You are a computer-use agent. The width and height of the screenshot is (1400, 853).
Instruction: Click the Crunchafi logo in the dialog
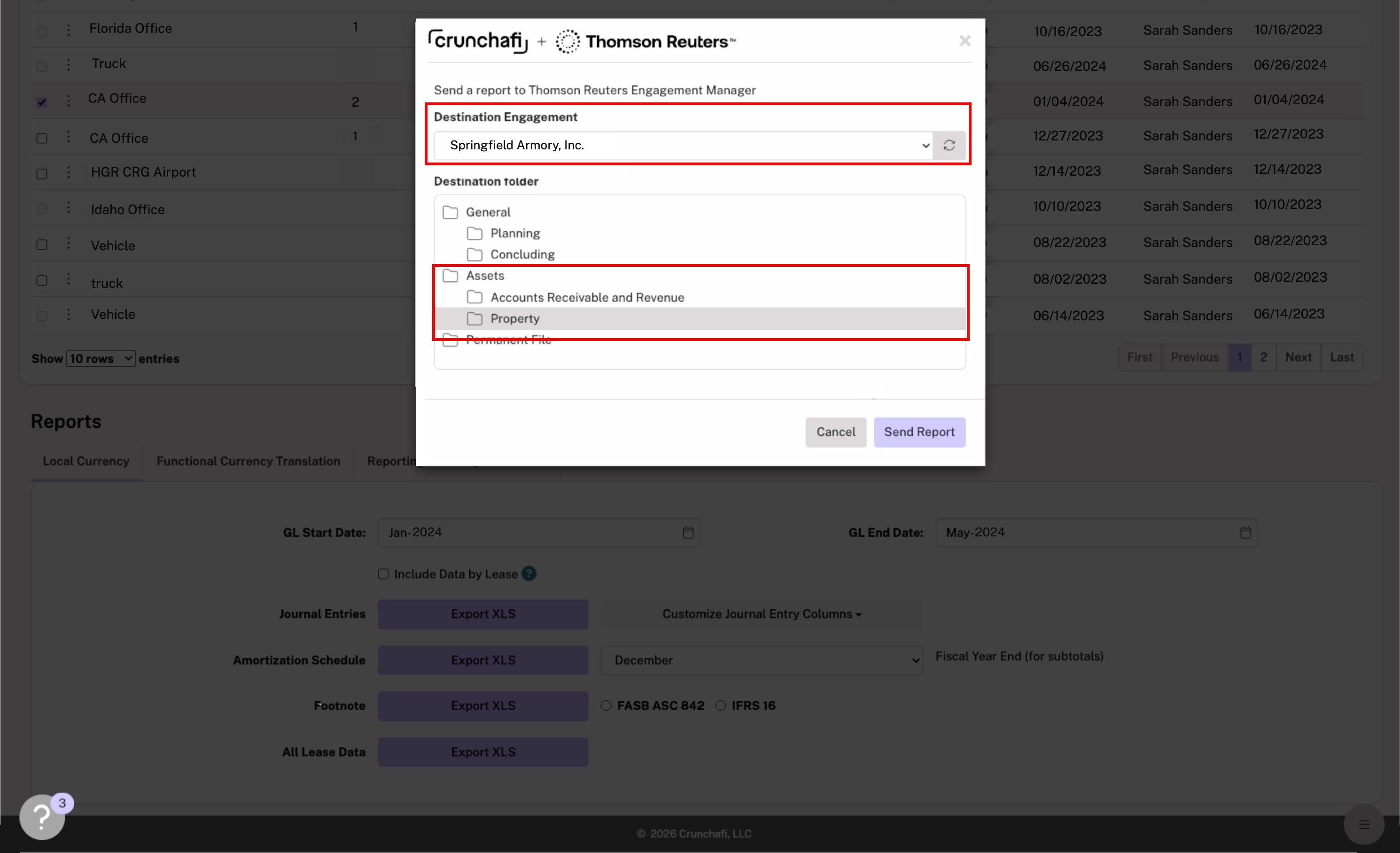[478, 41]
